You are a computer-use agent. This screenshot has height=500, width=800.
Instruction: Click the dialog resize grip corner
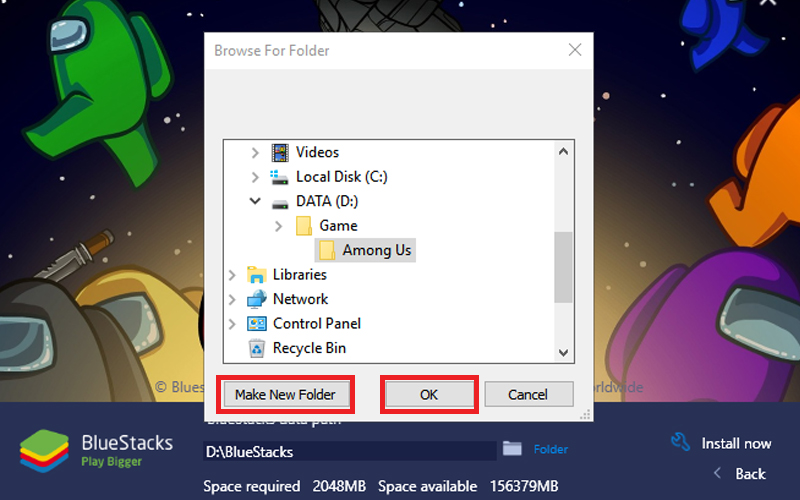click(585, 415)
